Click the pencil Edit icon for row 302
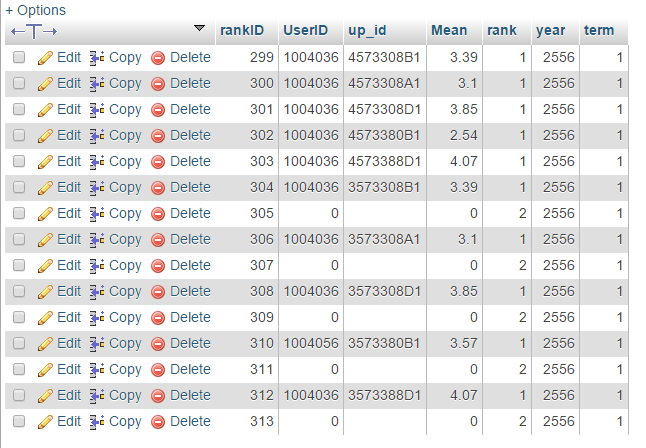 45,136
